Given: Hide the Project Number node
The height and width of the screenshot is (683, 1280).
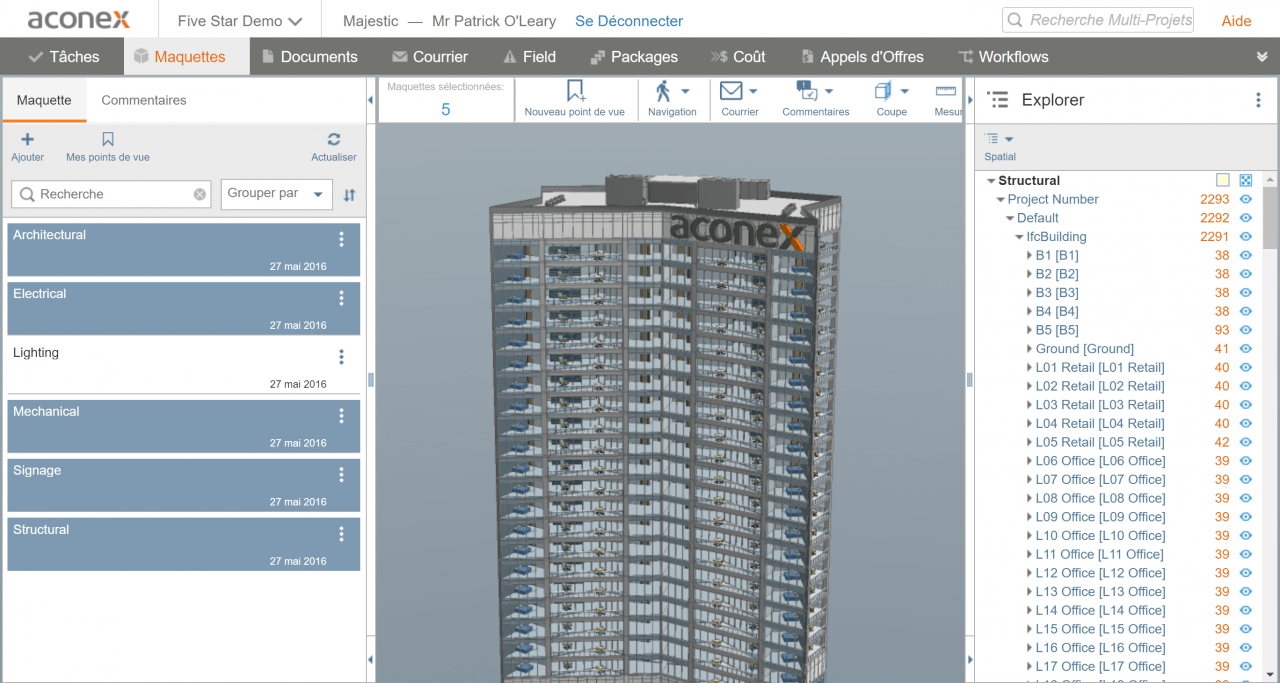Looking at the screenshot, I should (1246, 200).
